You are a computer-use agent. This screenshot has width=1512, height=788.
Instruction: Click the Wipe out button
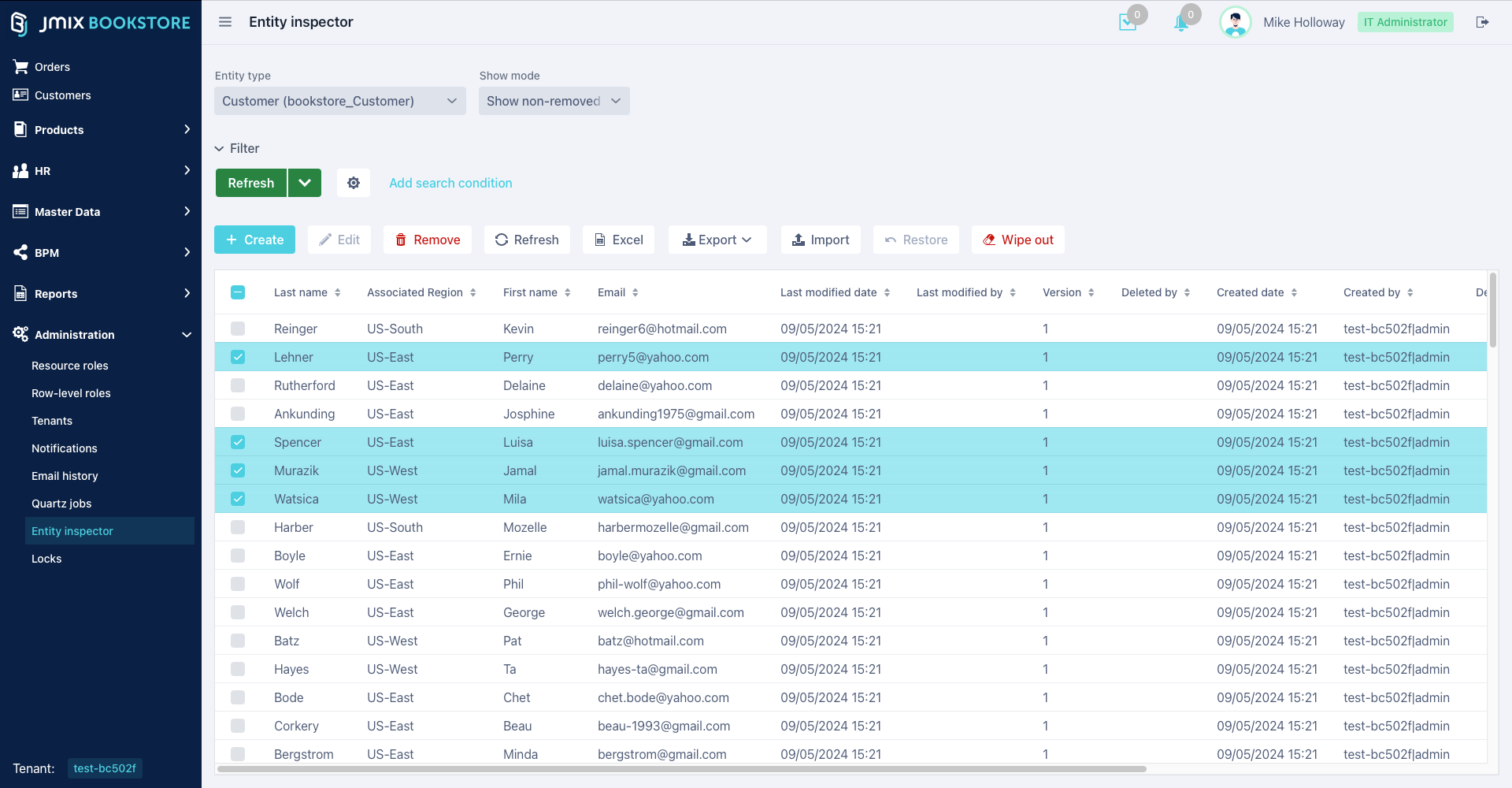pyautogui.click(x=1018, y=240)
